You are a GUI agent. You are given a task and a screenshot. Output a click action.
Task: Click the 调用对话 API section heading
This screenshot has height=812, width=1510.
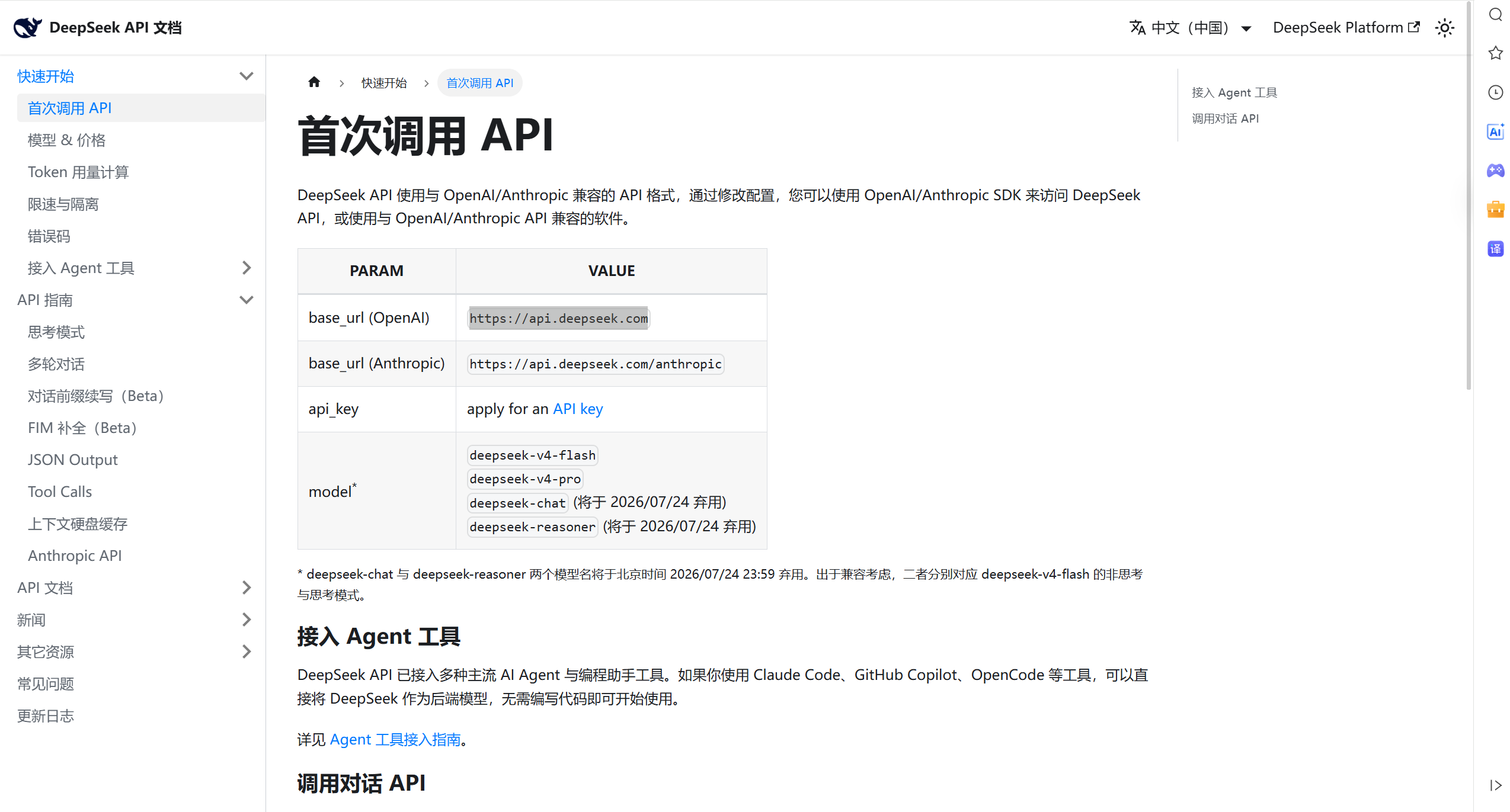(x=361, y=784)
